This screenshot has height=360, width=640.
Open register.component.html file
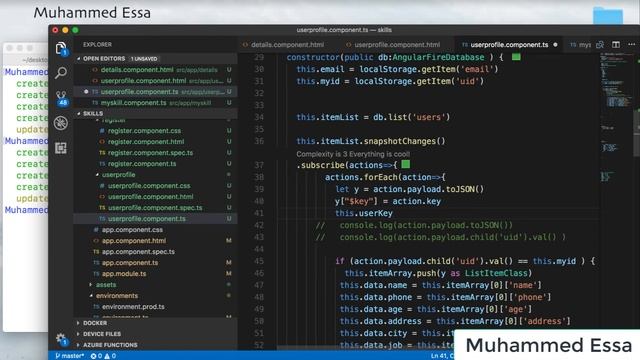point(155,142)
